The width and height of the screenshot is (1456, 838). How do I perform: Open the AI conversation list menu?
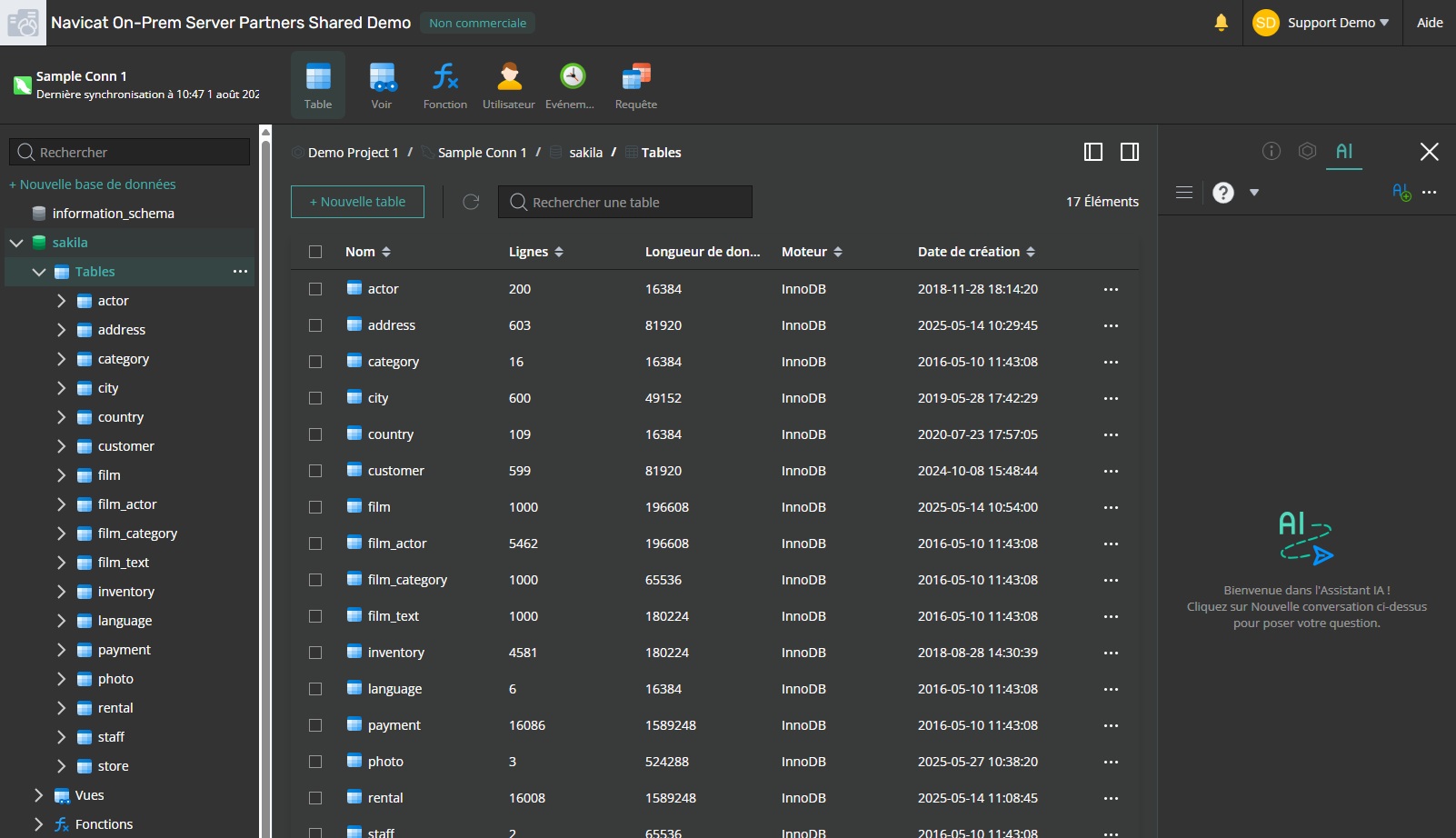1184,192
